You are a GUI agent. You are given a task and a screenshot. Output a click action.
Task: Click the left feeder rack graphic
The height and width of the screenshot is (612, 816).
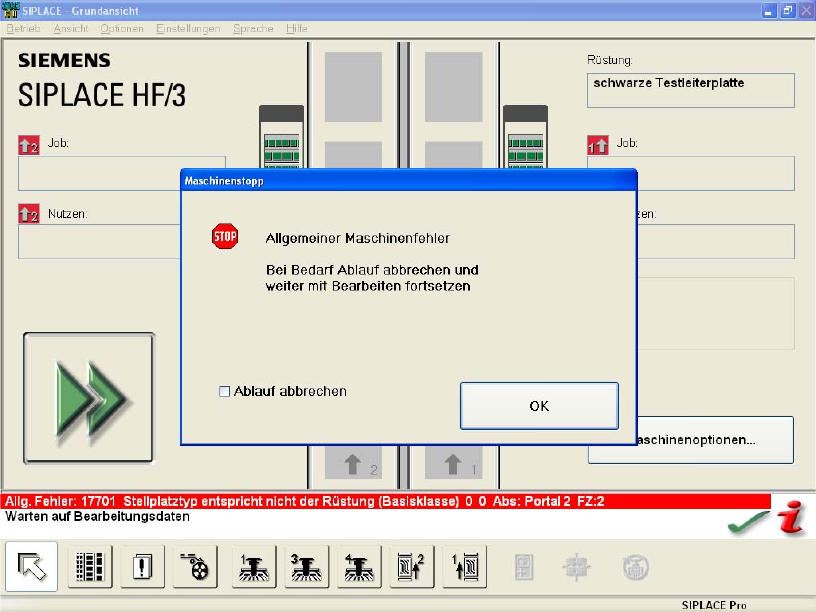(281, 136)
